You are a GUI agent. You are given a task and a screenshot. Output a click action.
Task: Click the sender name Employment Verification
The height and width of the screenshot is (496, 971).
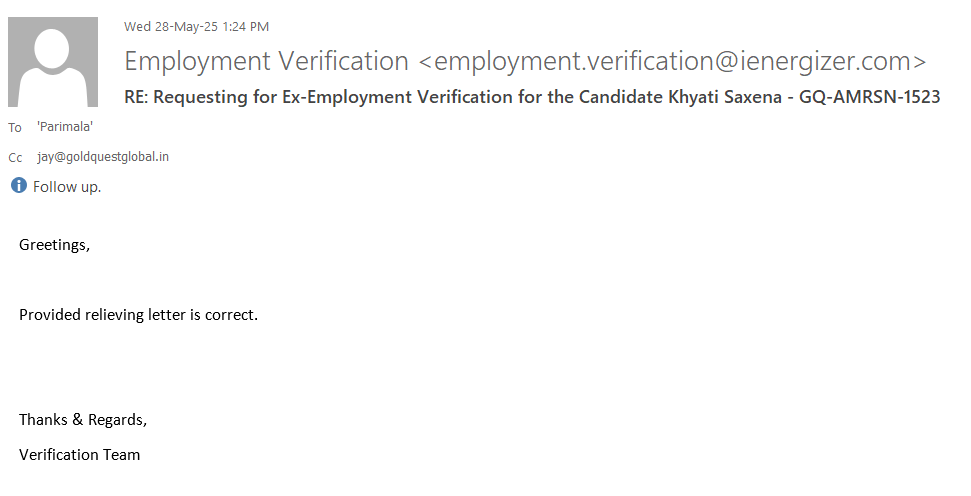point(266,61)
